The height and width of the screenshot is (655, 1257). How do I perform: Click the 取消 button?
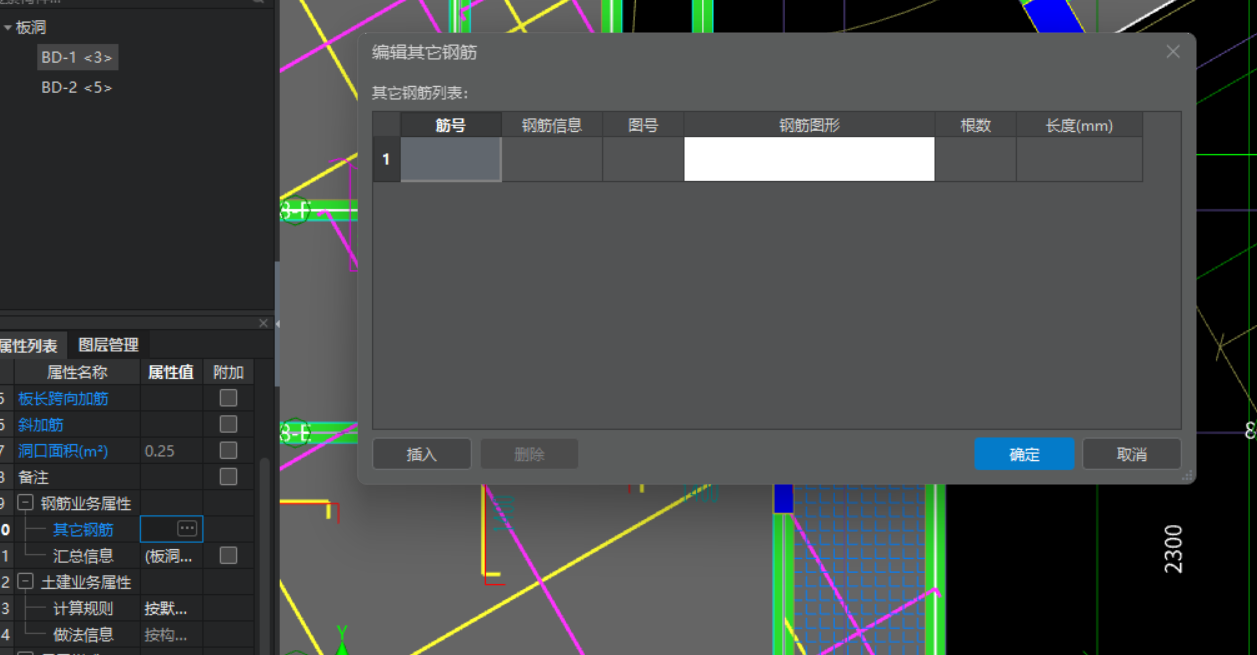click(x=1131, y=454)
